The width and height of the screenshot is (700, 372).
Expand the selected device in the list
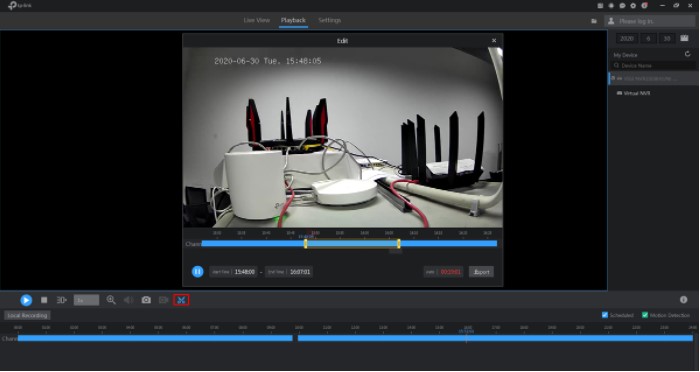(x=614, y=78)
